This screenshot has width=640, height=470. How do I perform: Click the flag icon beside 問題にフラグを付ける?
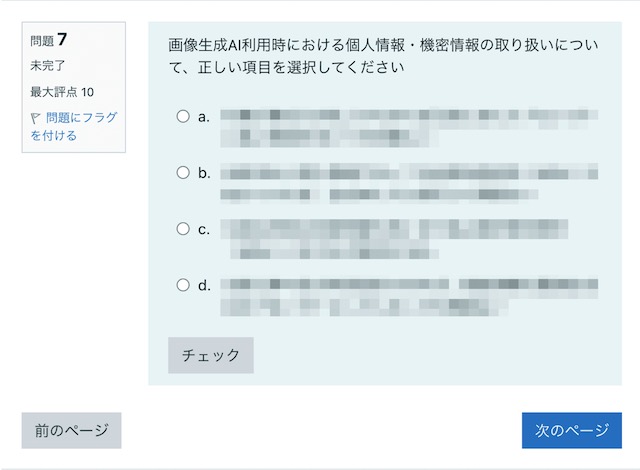coord(36,118)
